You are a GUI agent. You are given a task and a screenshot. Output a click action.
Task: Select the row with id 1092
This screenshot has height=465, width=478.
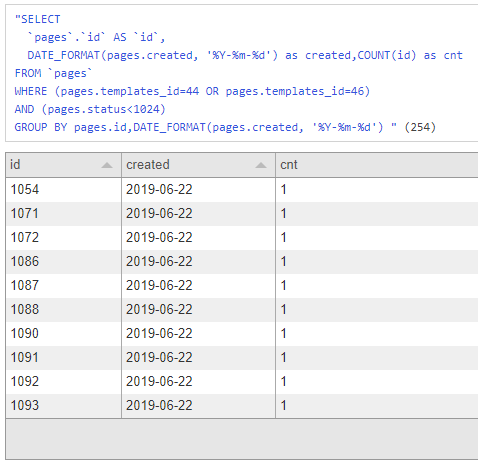click(x=242, y=382)
